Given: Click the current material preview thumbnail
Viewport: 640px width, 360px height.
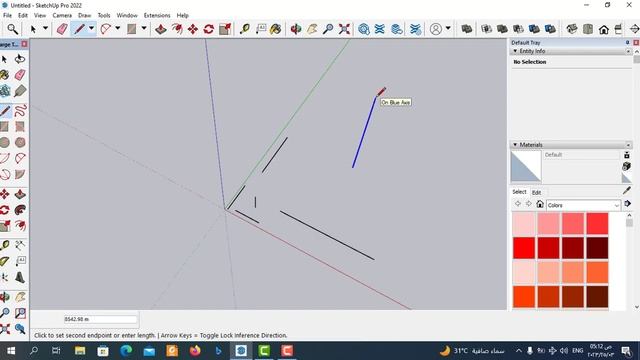Looking at the screenshot, I should point(526,167).
